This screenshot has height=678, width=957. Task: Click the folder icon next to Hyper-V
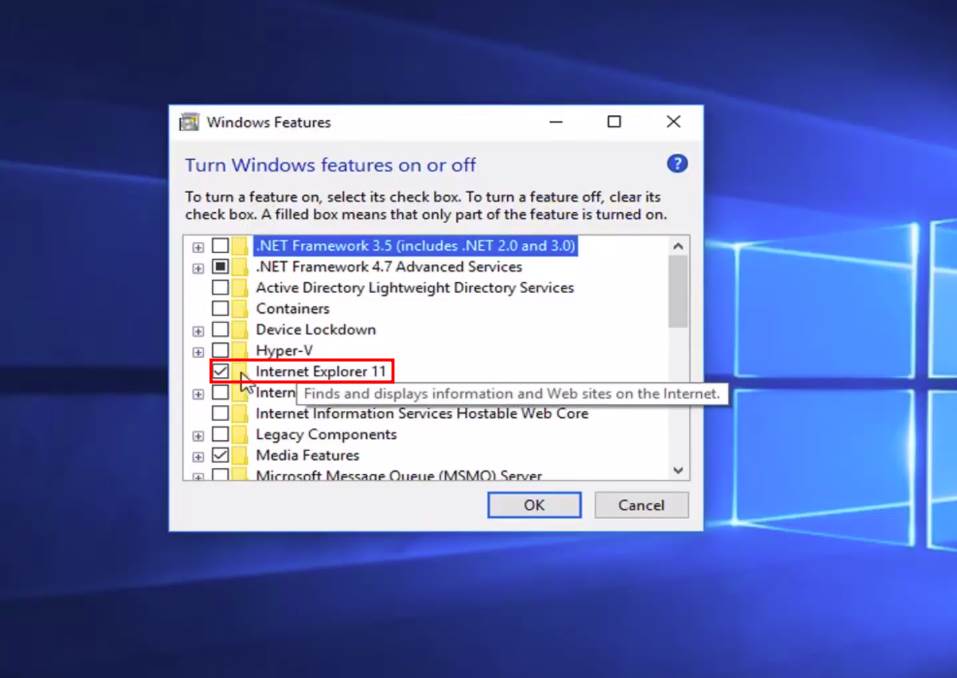(242, 350)
